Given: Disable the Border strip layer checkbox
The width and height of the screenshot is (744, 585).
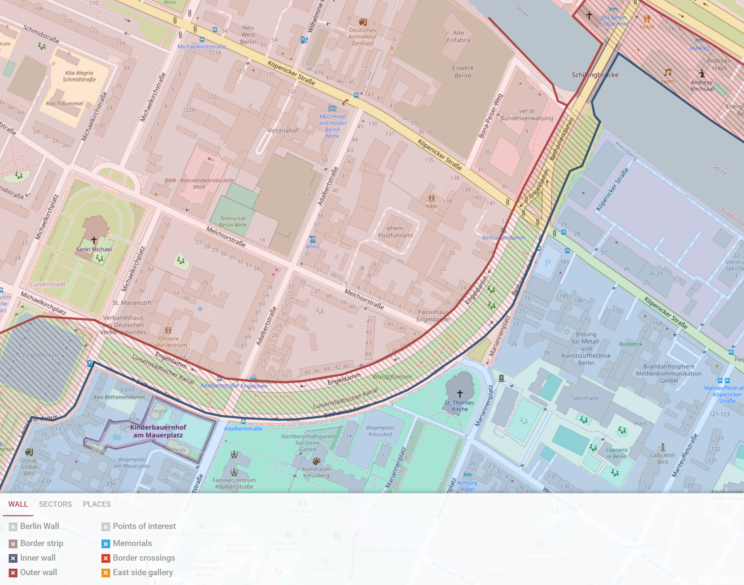Looking at the screenshot, I should point(13,542).
